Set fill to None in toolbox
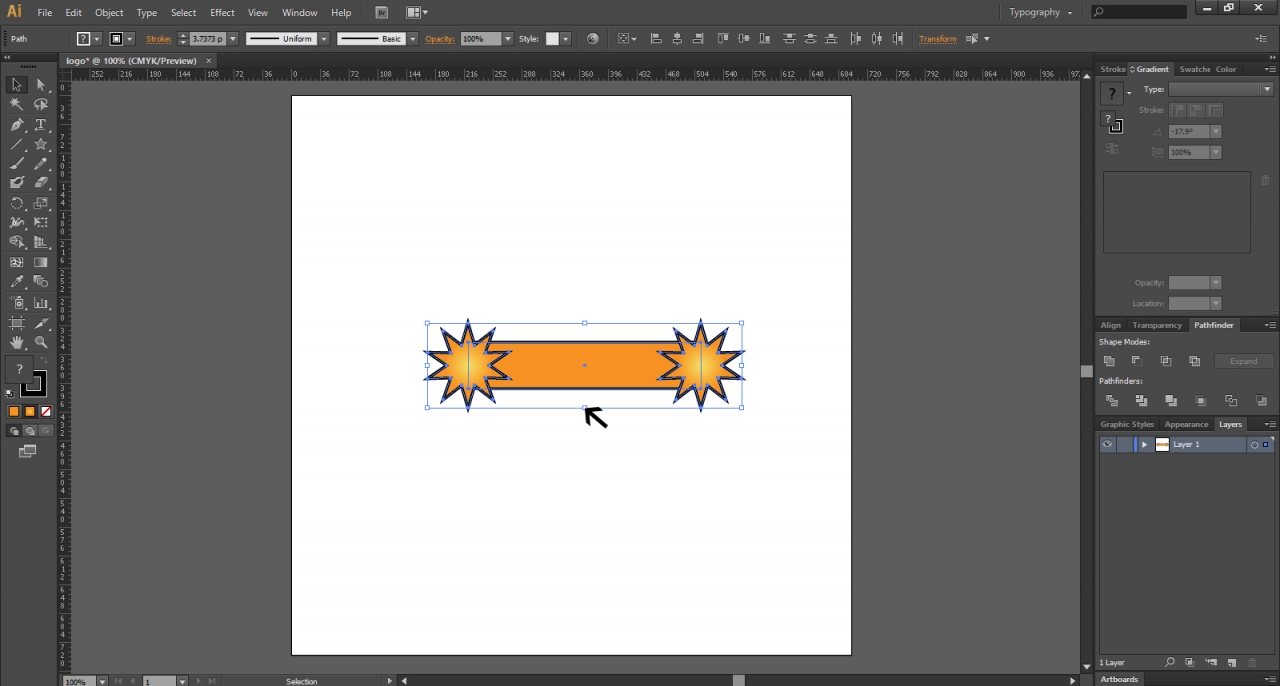This screenshot has width=1280, height=686. tap(46, 411)
